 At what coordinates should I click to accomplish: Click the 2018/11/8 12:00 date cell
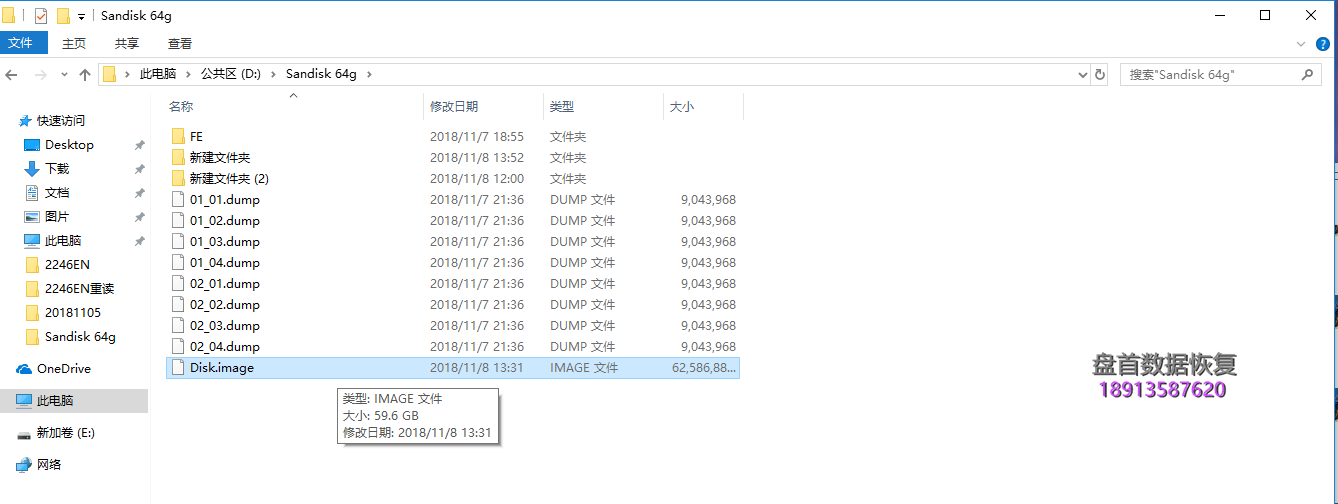point(477,178)
